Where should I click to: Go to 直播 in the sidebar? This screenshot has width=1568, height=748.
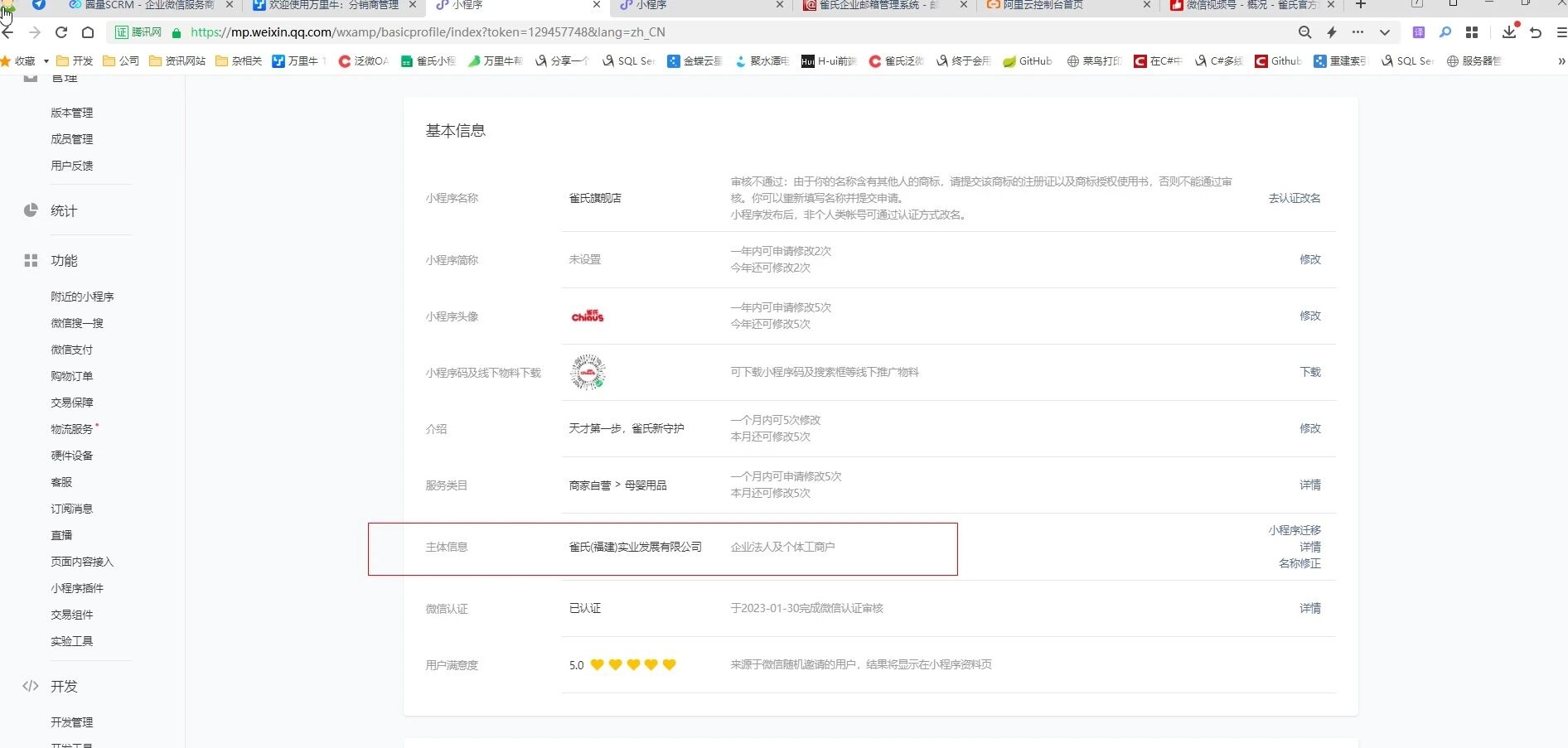pyautogui.click(x=61, y=535)
